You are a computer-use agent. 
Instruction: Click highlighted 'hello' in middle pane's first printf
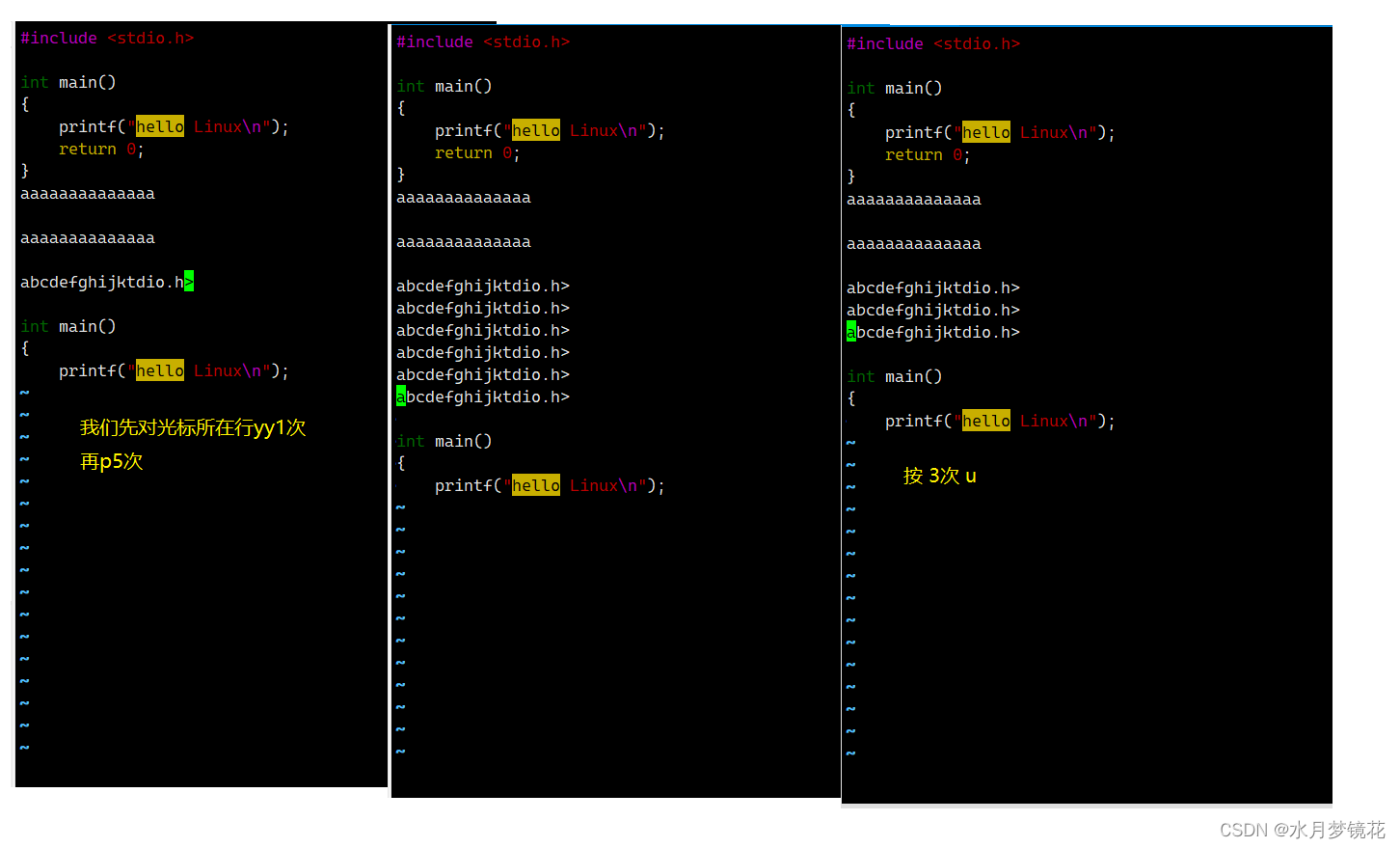click(536, 131)
